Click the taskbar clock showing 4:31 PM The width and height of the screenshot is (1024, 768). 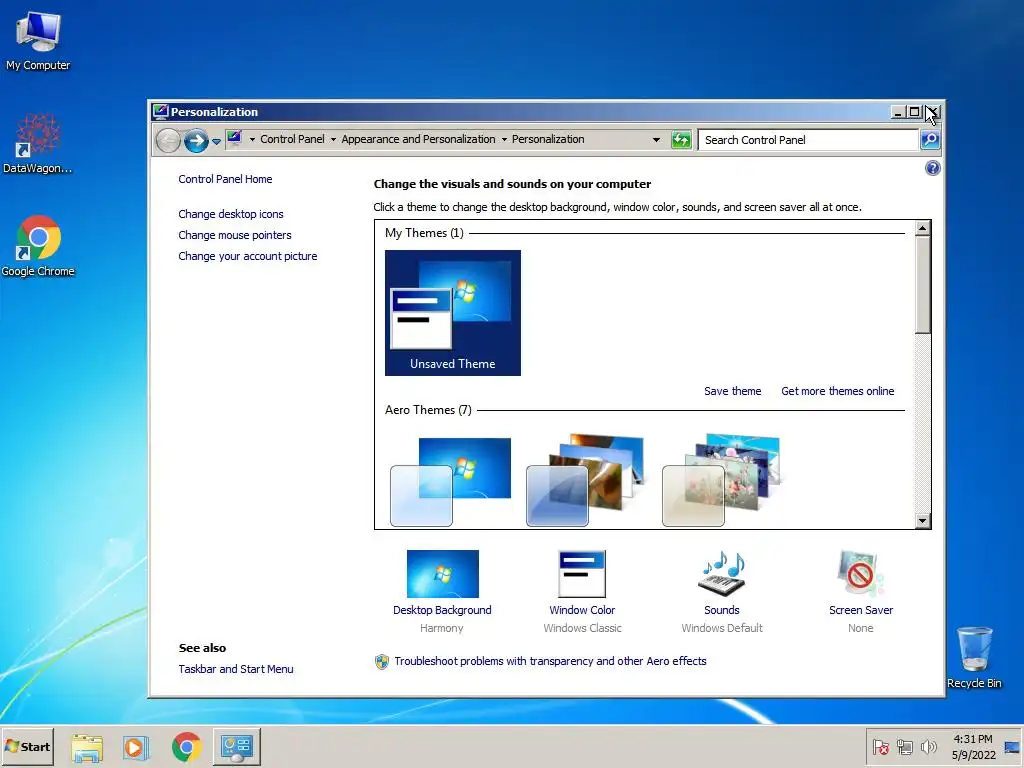coord(973,747)
